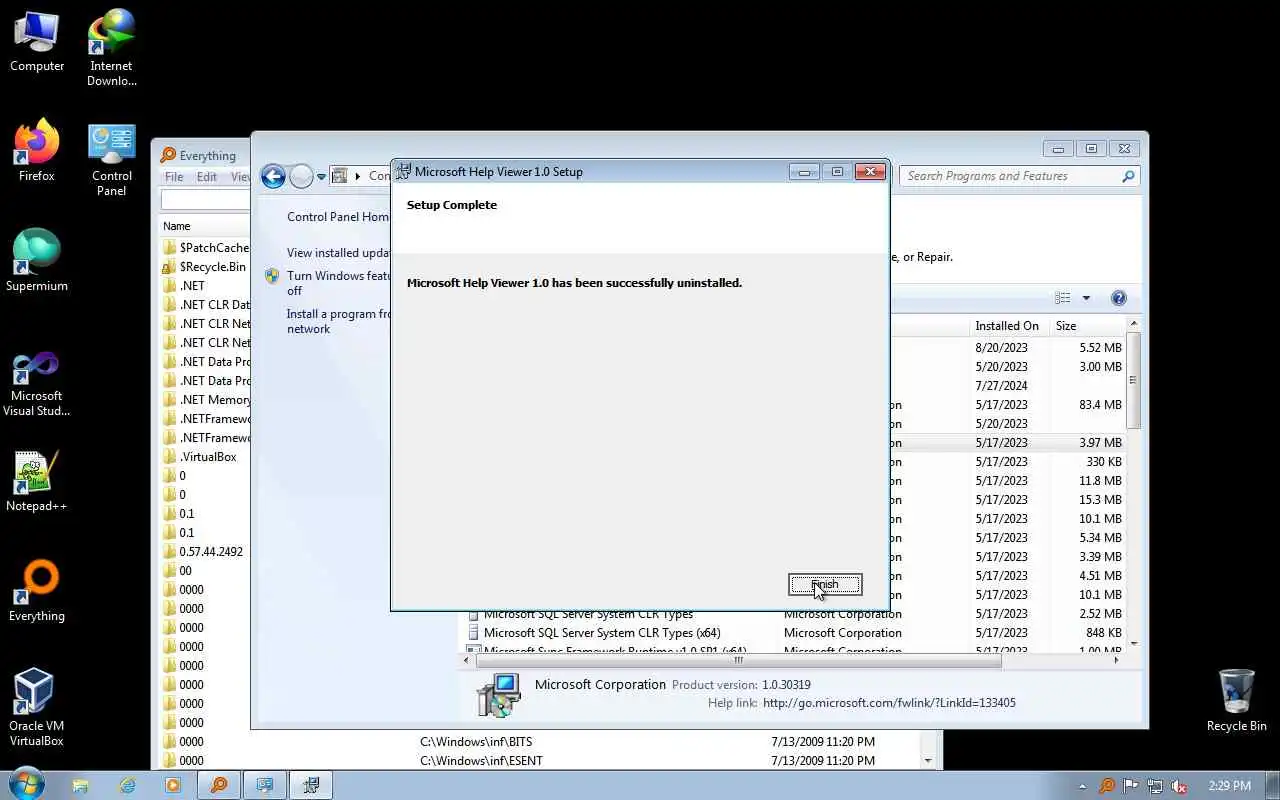Click the muted volume speaker tray icon
Viewport: 1280px width, 800px height.
tap(1179, 786)
